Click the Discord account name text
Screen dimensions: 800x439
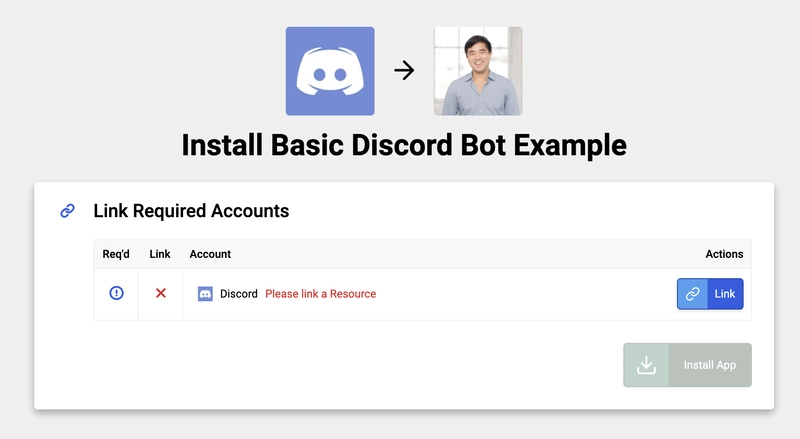click(238, 294)
